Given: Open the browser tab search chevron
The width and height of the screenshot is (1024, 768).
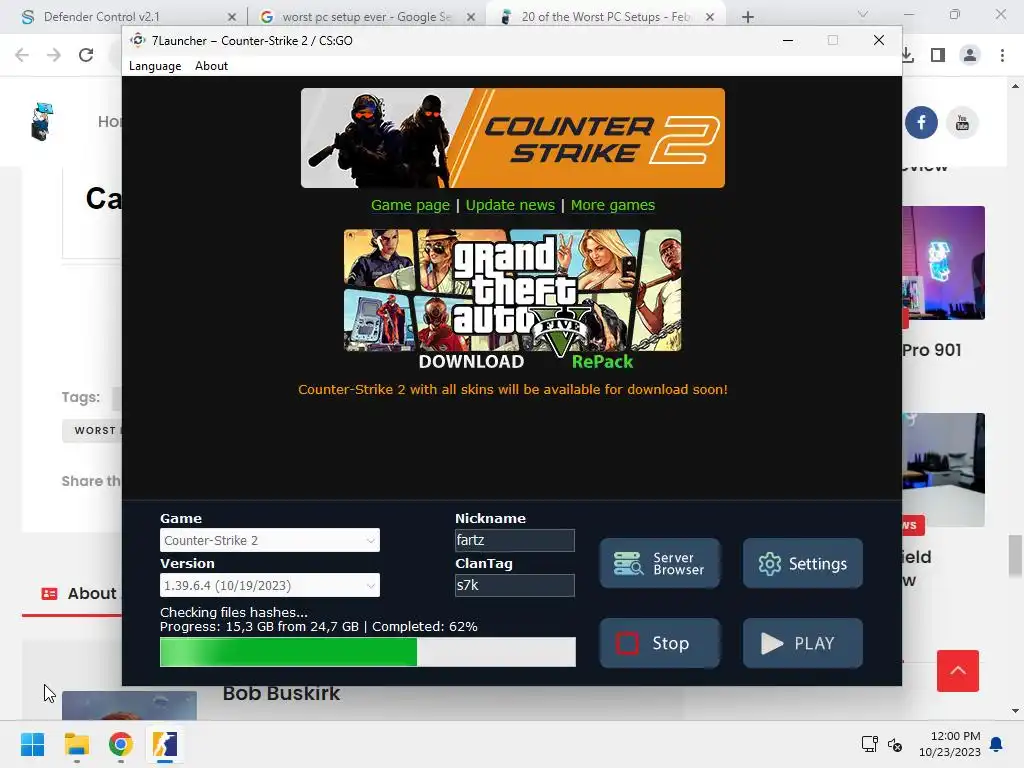Looking at the screenshot, I should [x=863, y=14].
